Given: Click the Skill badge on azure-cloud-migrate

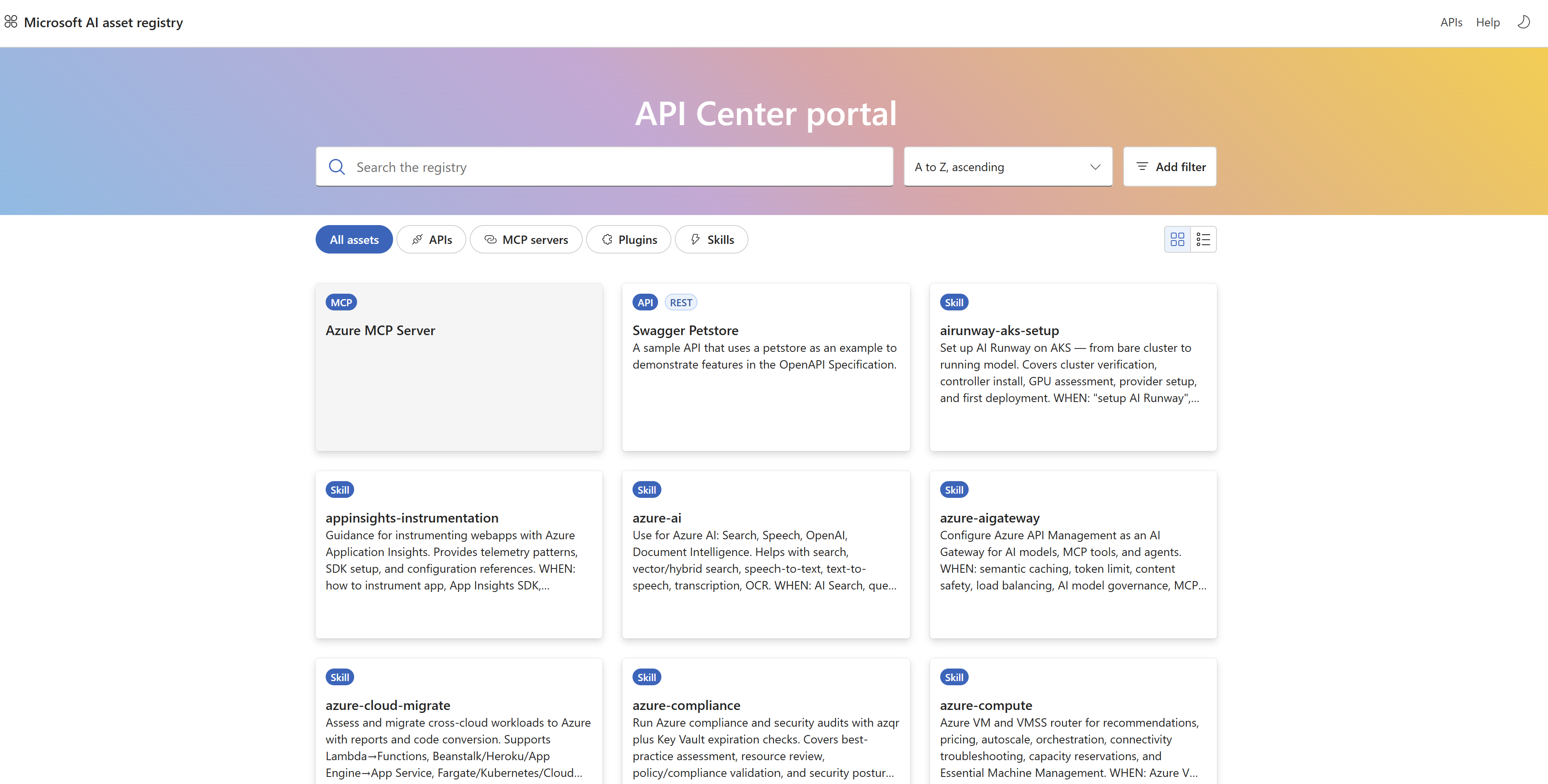Looking at the screenshot, I should pos(339,677).
